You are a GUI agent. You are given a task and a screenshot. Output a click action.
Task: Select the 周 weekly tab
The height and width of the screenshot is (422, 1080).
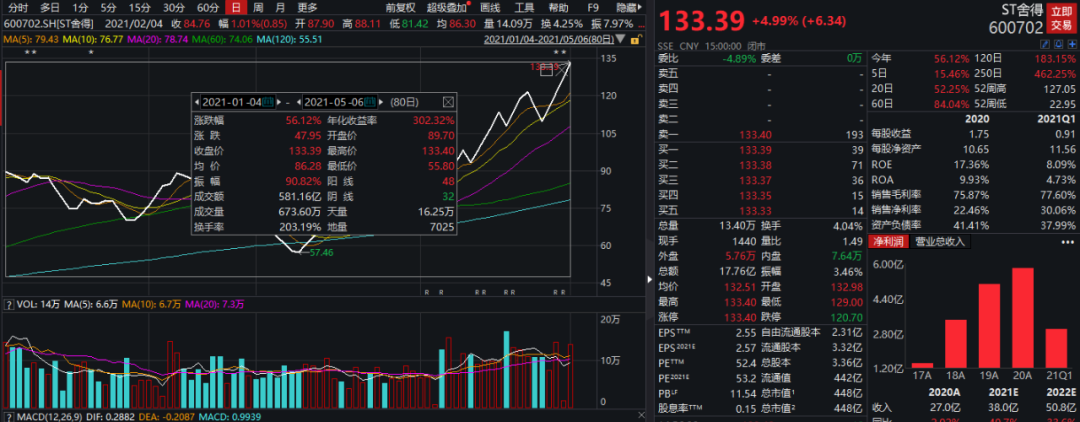pyautogui.click(x=258, y=8)
